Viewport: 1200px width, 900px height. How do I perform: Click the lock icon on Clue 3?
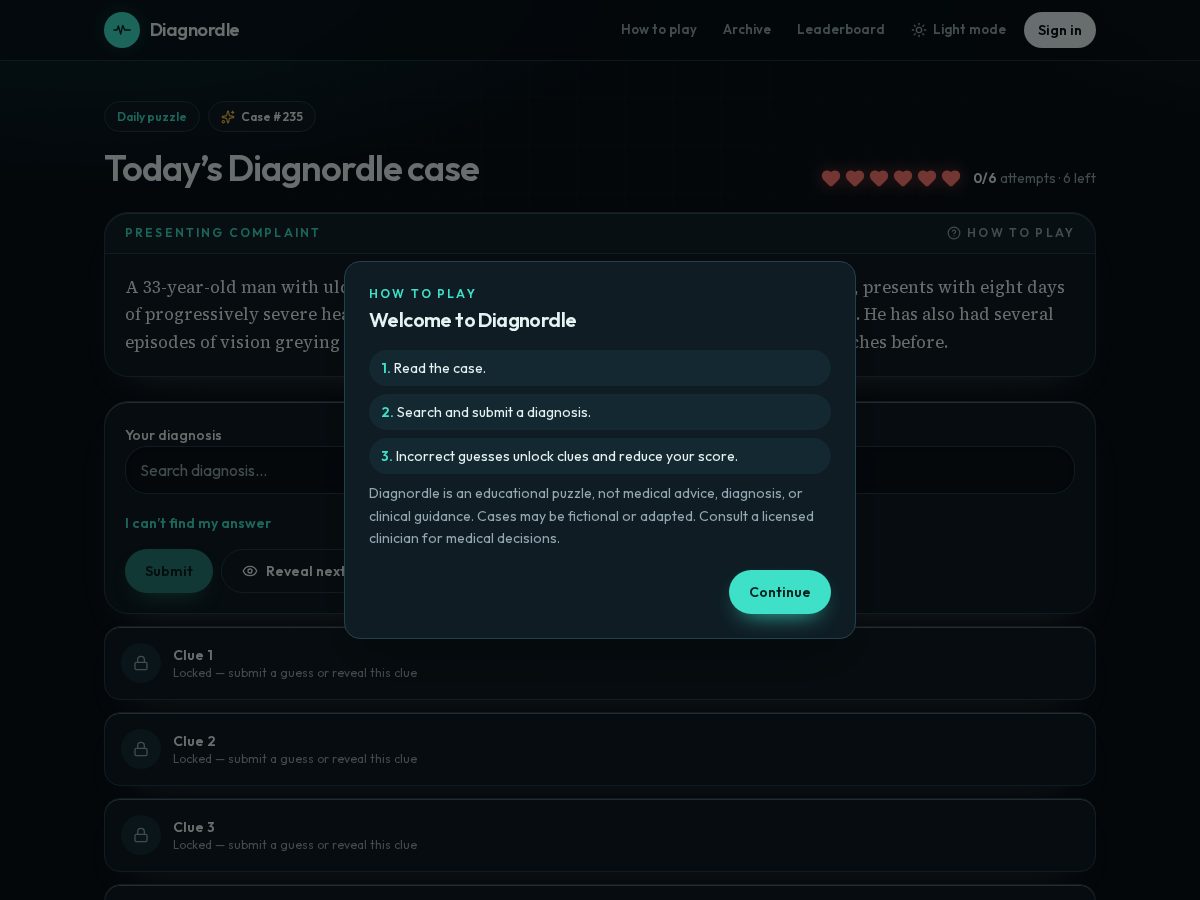click(x=141, y=835)
